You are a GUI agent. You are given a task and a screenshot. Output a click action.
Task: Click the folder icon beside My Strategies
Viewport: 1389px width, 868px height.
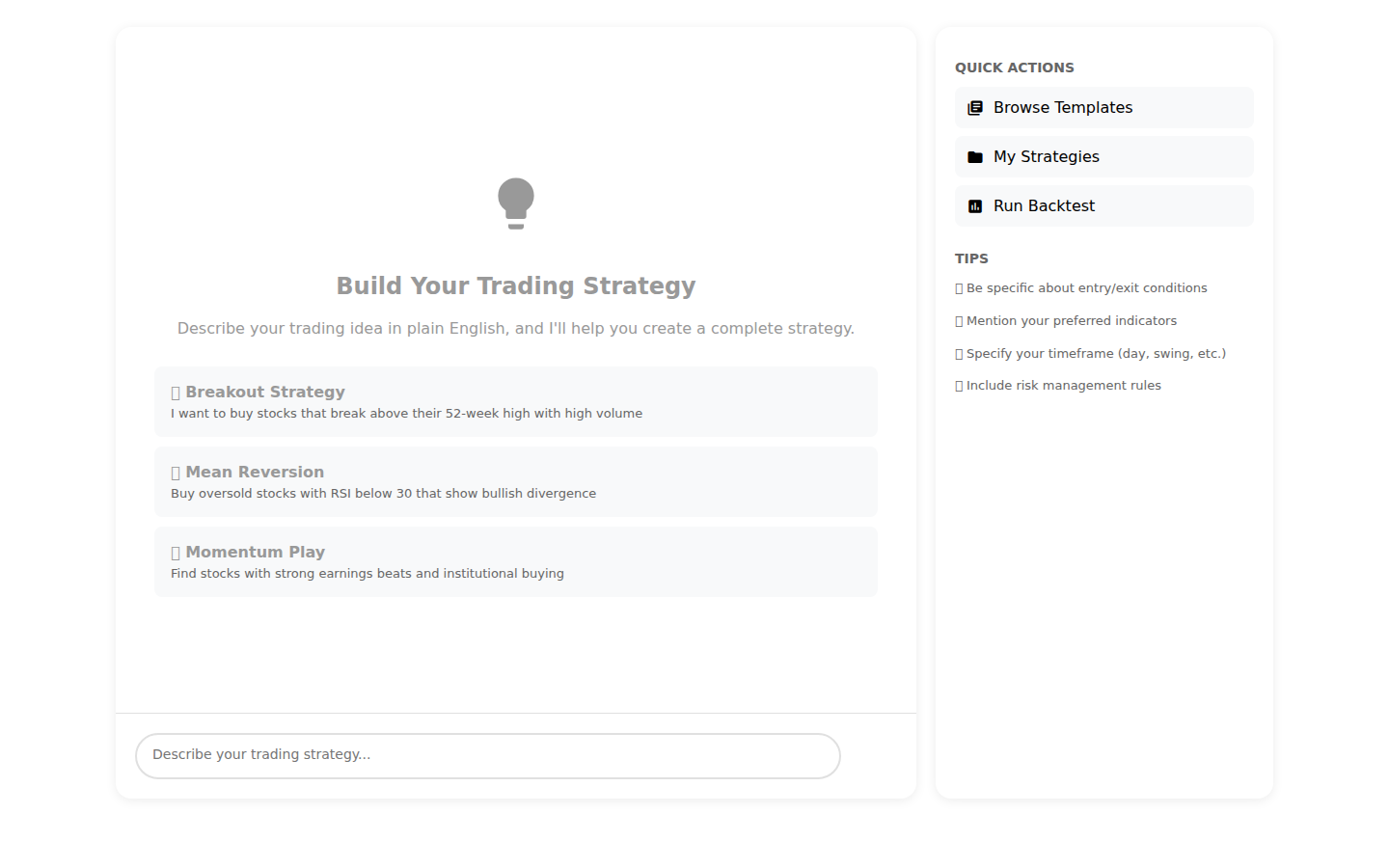tap(976, 156)
